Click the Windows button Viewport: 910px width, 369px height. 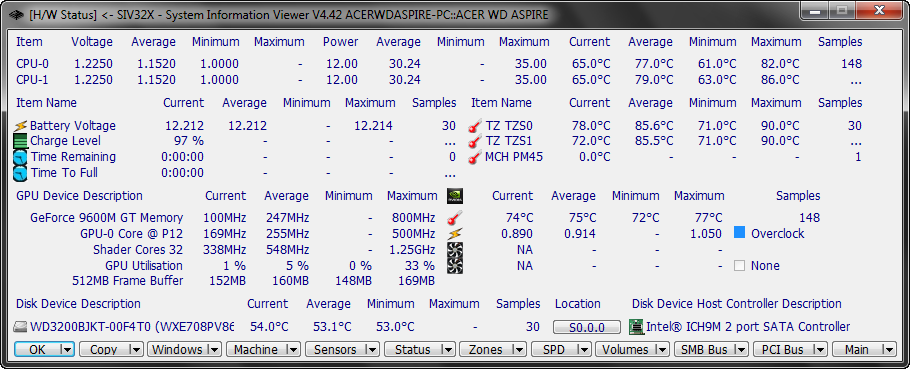click(185, 349)
